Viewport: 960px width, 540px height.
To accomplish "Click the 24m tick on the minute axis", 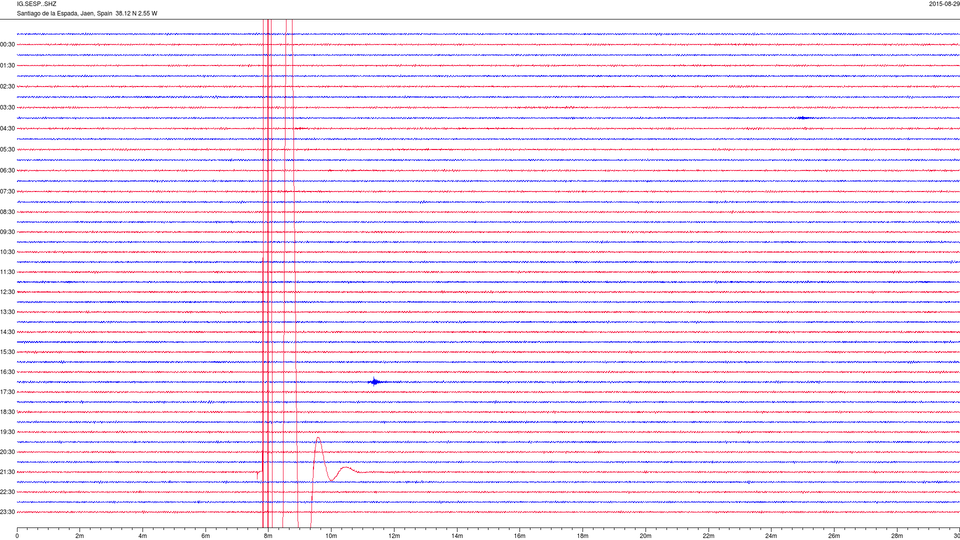I will [771, 536].
